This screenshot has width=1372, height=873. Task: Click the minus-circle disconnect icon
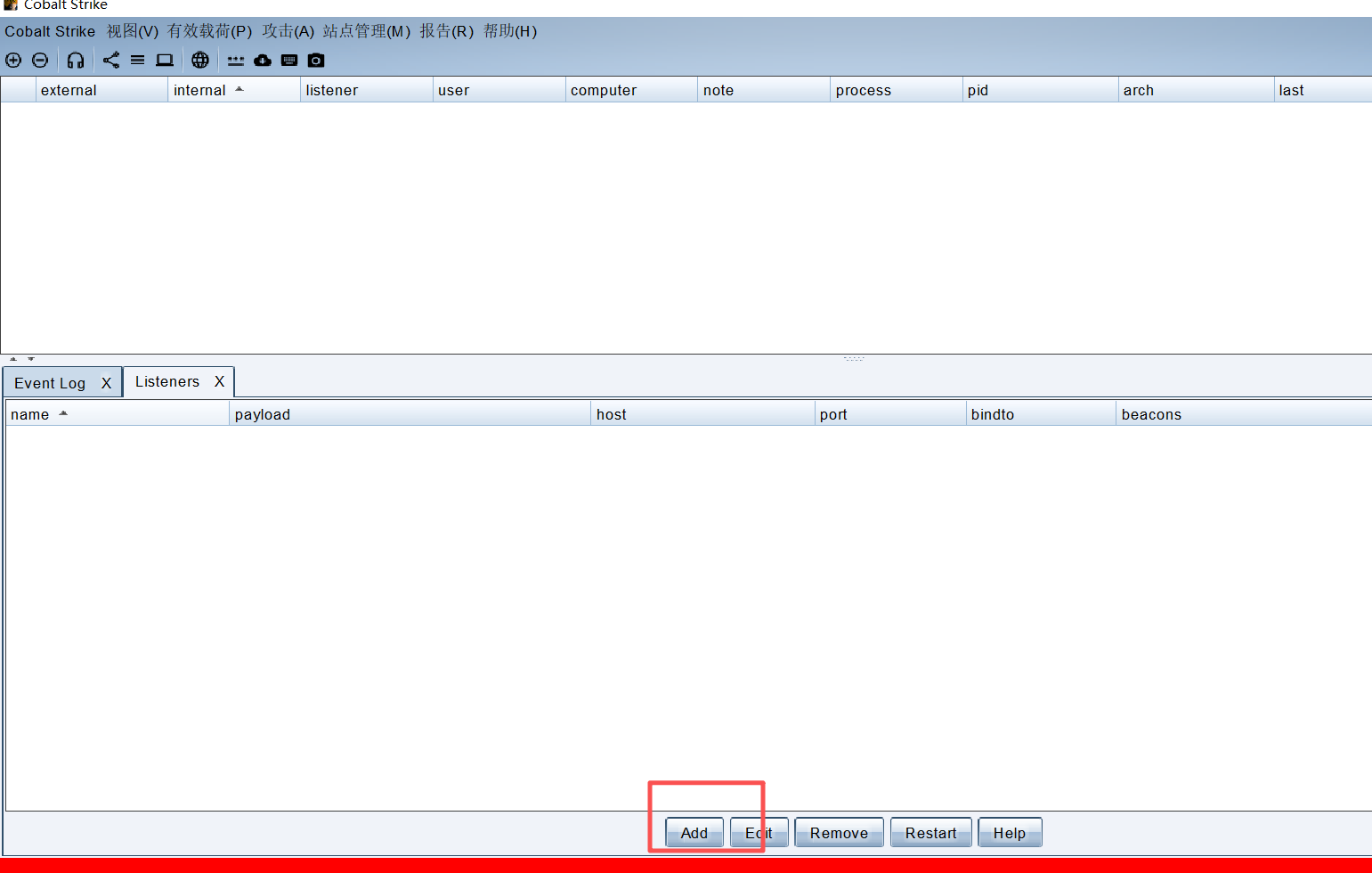pos(40,61)
